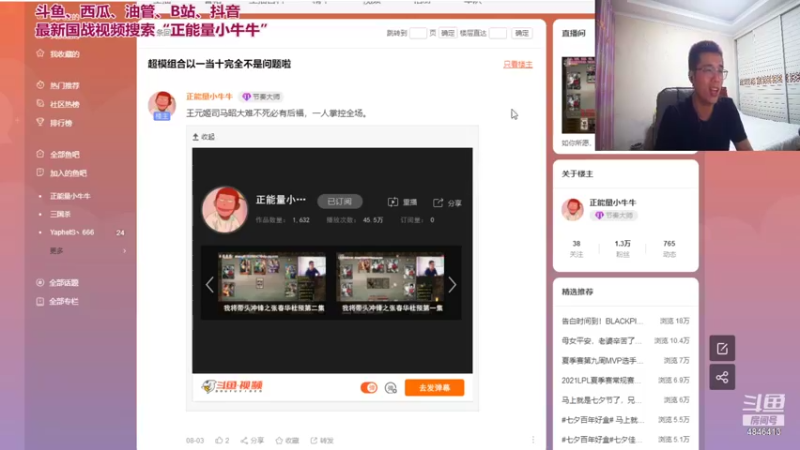Image resolution: width=800 pixels, height=450 pixels.
Task: Open the 1.3万 粉丝 followers count
Action: click(622, 248)
